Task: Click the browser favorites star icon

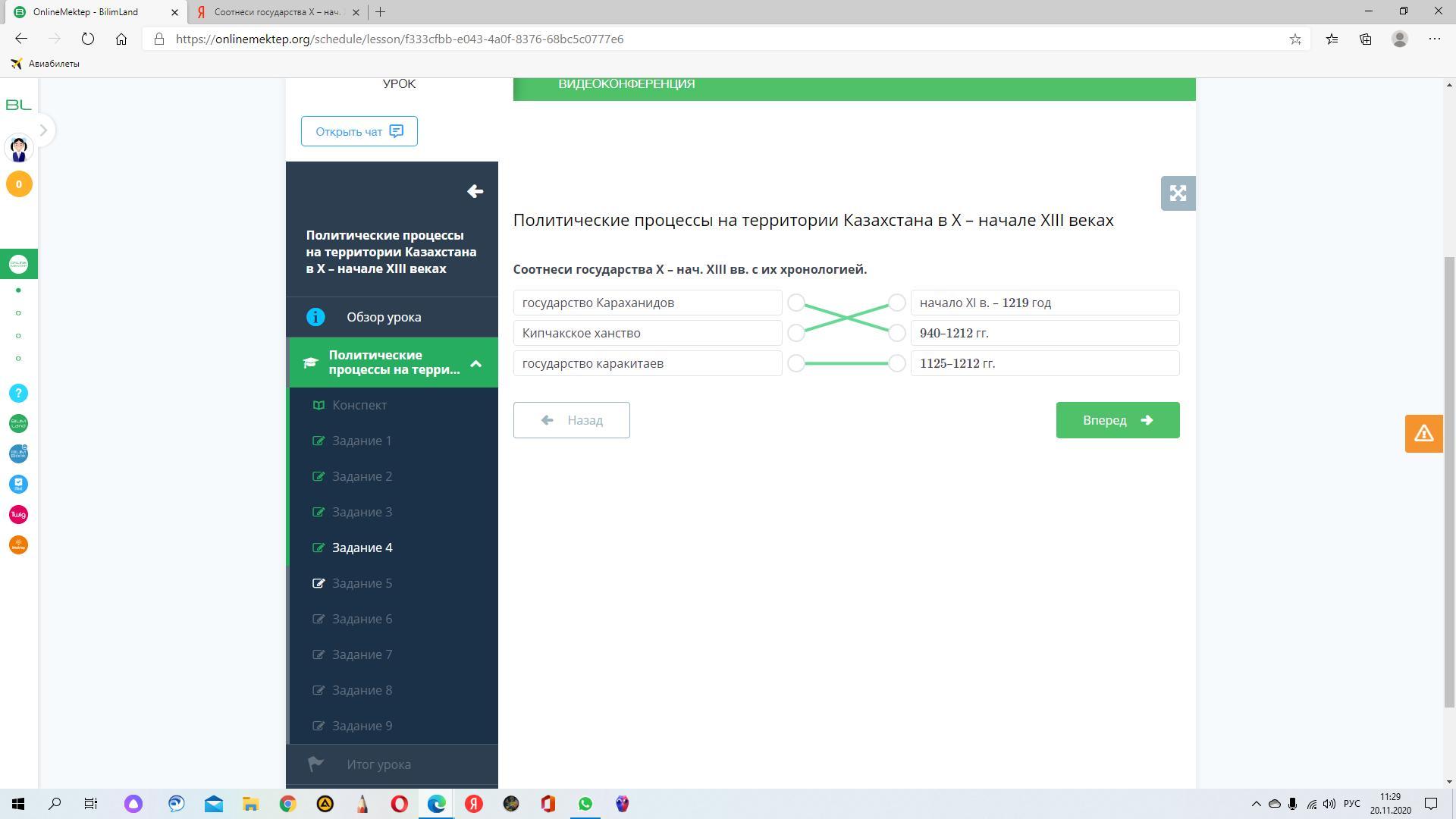Action: click(x=1295, y=39)
